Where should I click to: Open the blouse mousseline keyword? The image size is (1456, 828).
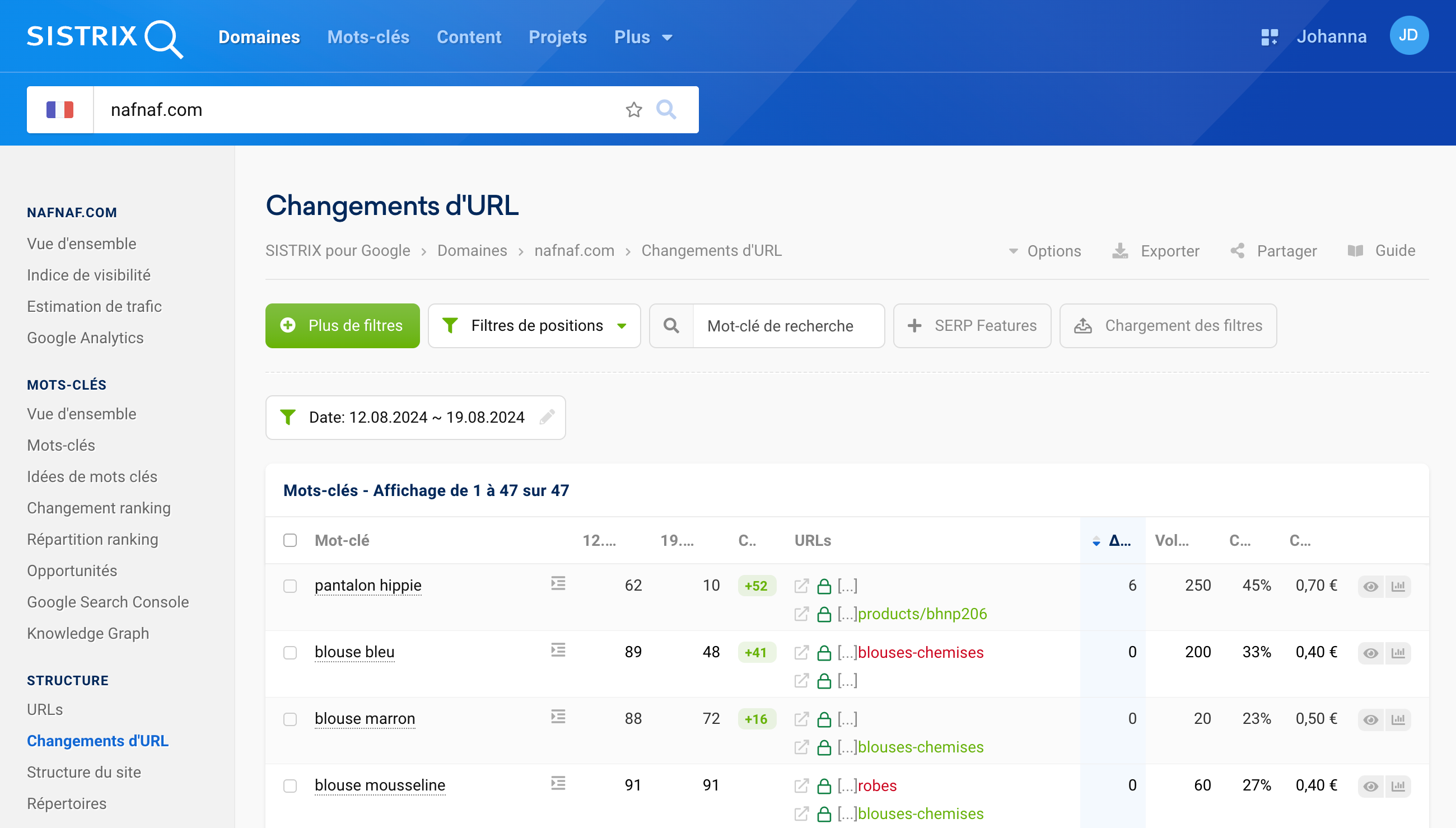(x=380, y=785)
